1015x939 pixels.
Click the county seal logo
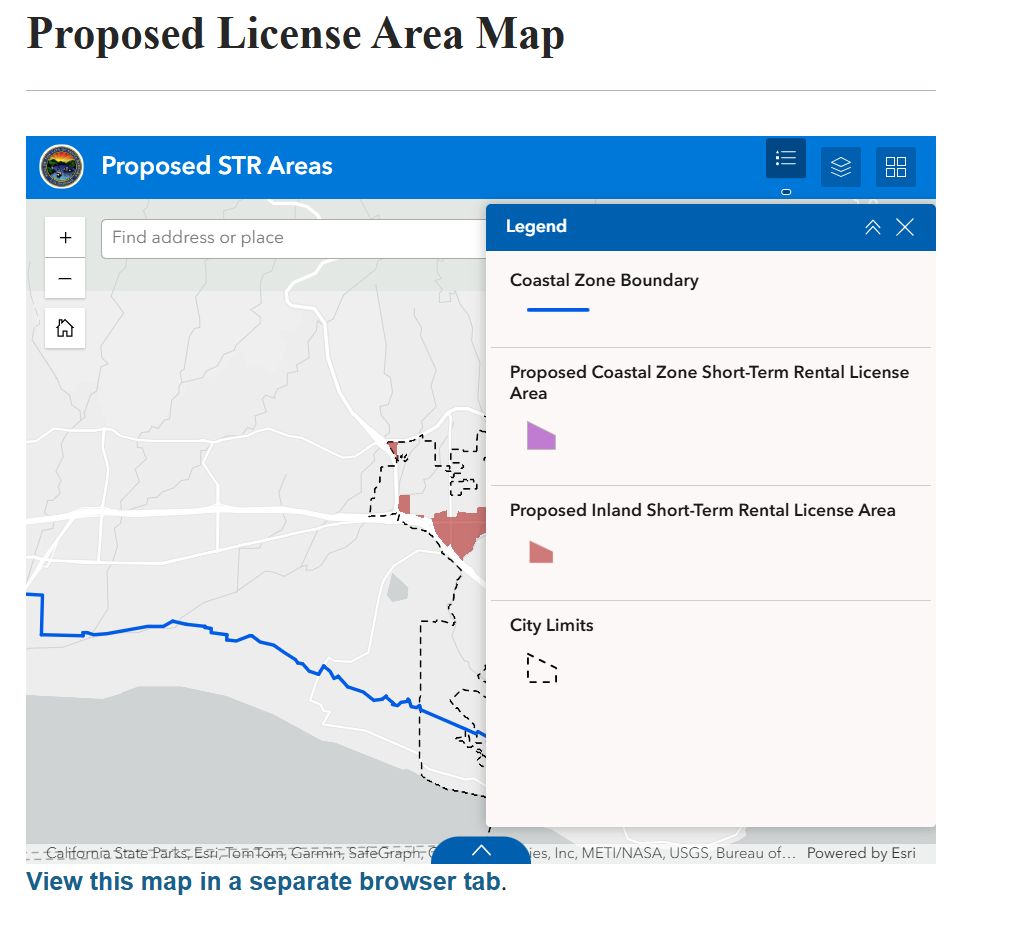tap(61, 166)
